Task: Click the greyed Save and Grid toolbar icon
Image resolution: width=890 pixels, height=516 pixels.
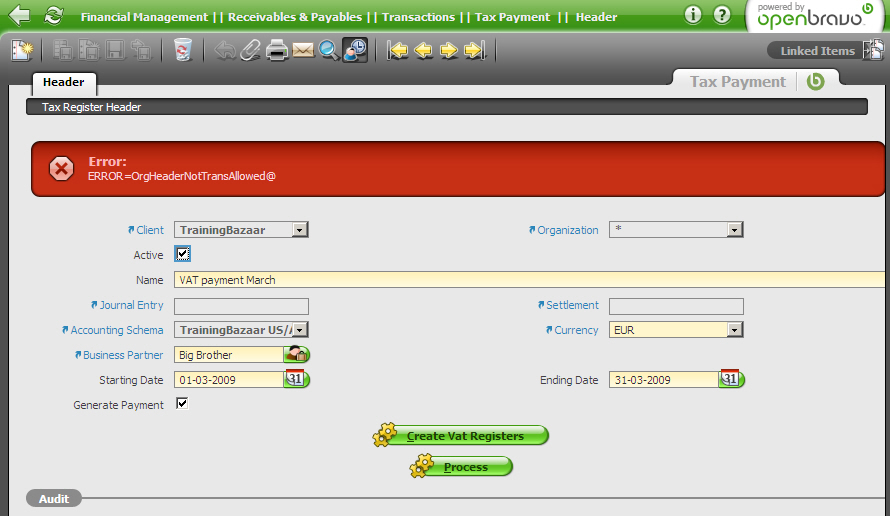Action: [62, 51]
